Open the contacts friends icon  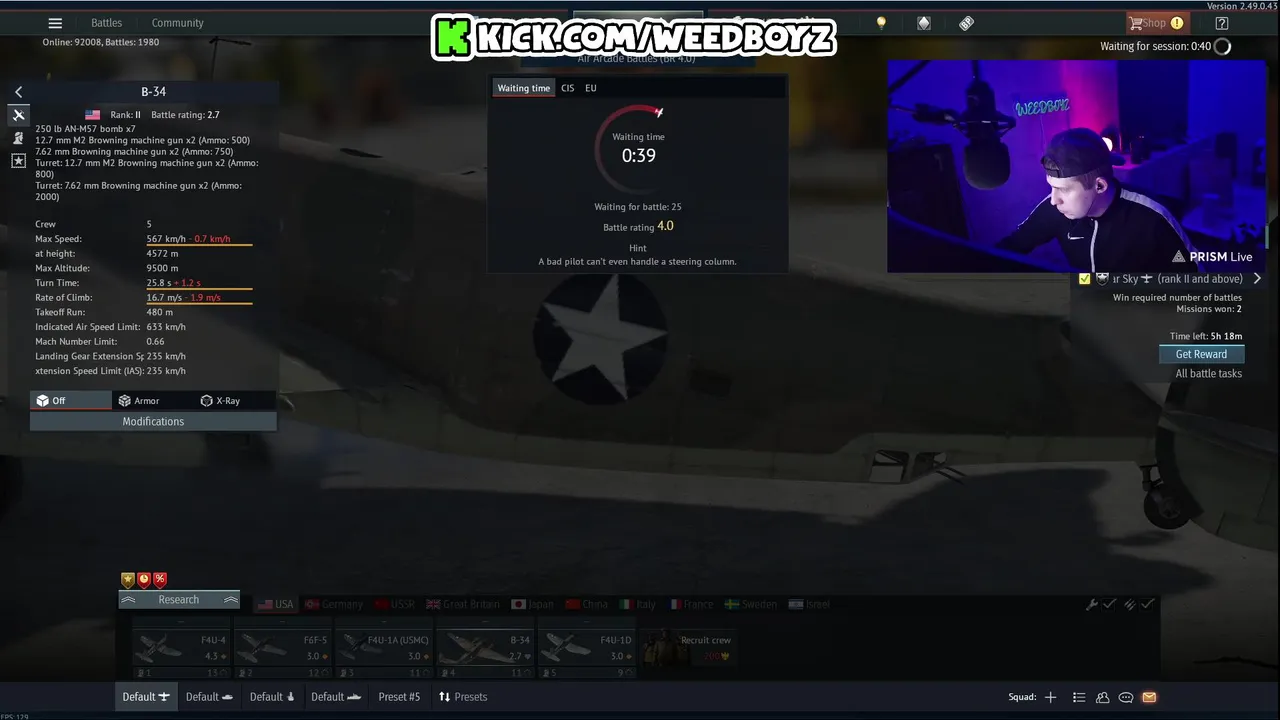point(1102,697)
